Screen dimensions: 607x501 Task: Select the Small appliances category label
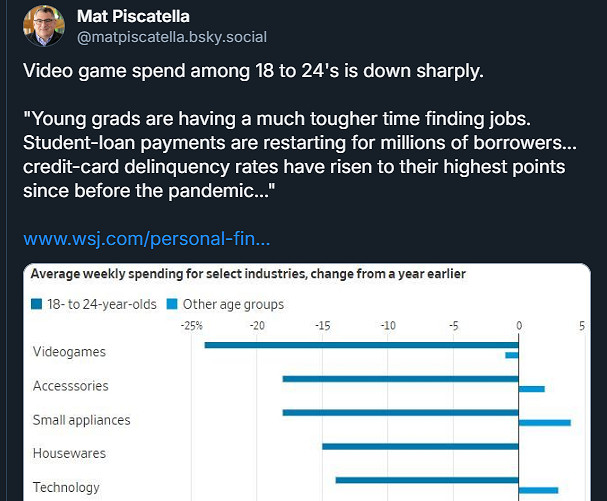pos(82,420)
